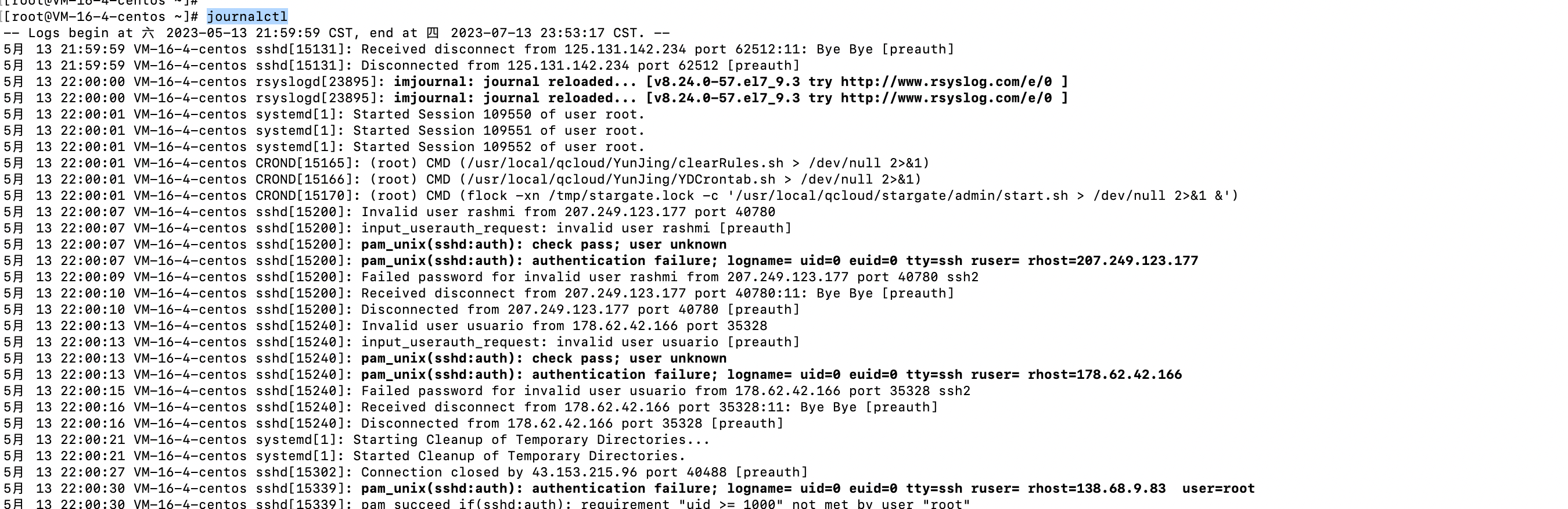
Task: Click the Logs begin date 2023-05-13 21:59:59
Action: pyautogui.click(x=243, y=33)
